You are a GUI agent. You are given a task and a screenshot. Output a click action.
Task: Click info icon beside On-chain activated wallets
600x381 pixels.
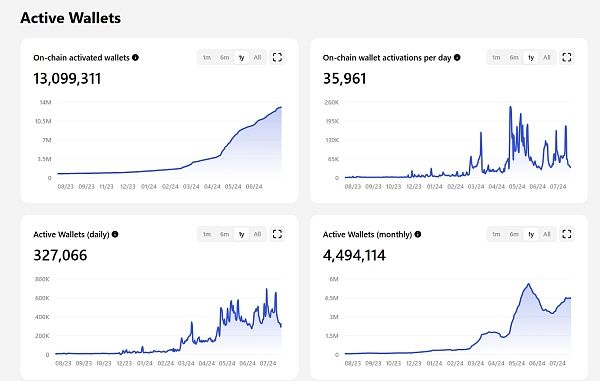pos(135,57)
